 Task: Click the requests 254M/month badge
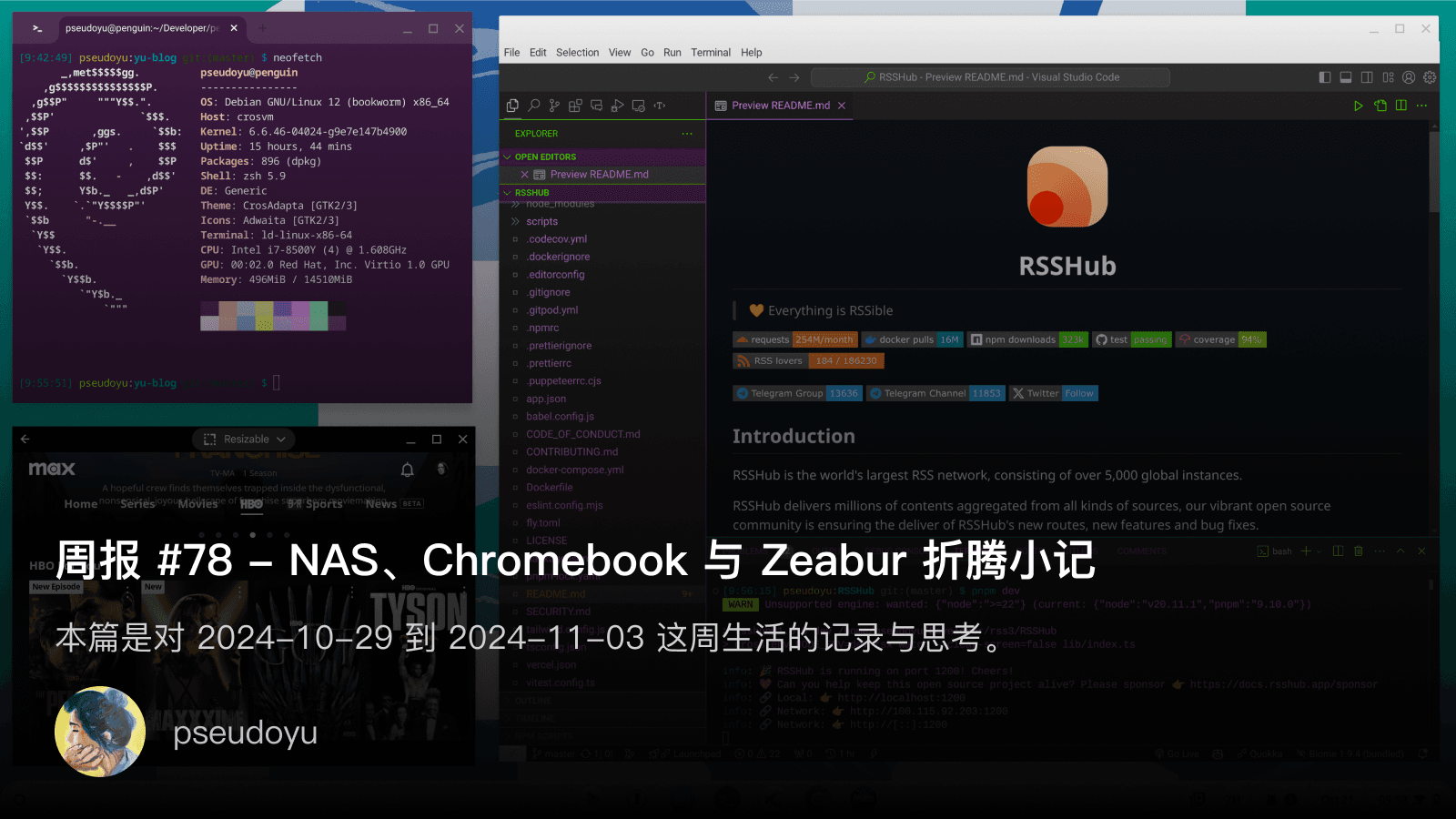tap(795, 339)
